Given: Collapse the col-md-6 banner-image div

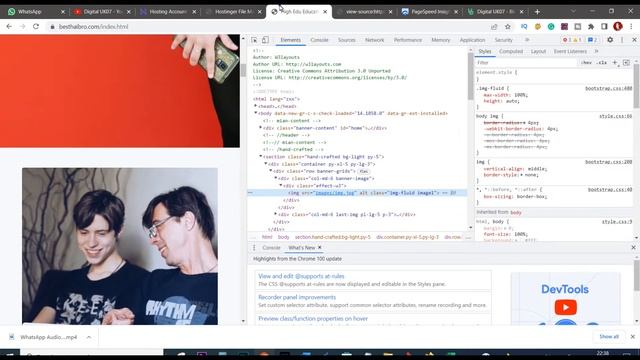Looking at the screenshot, I should 276,178.
